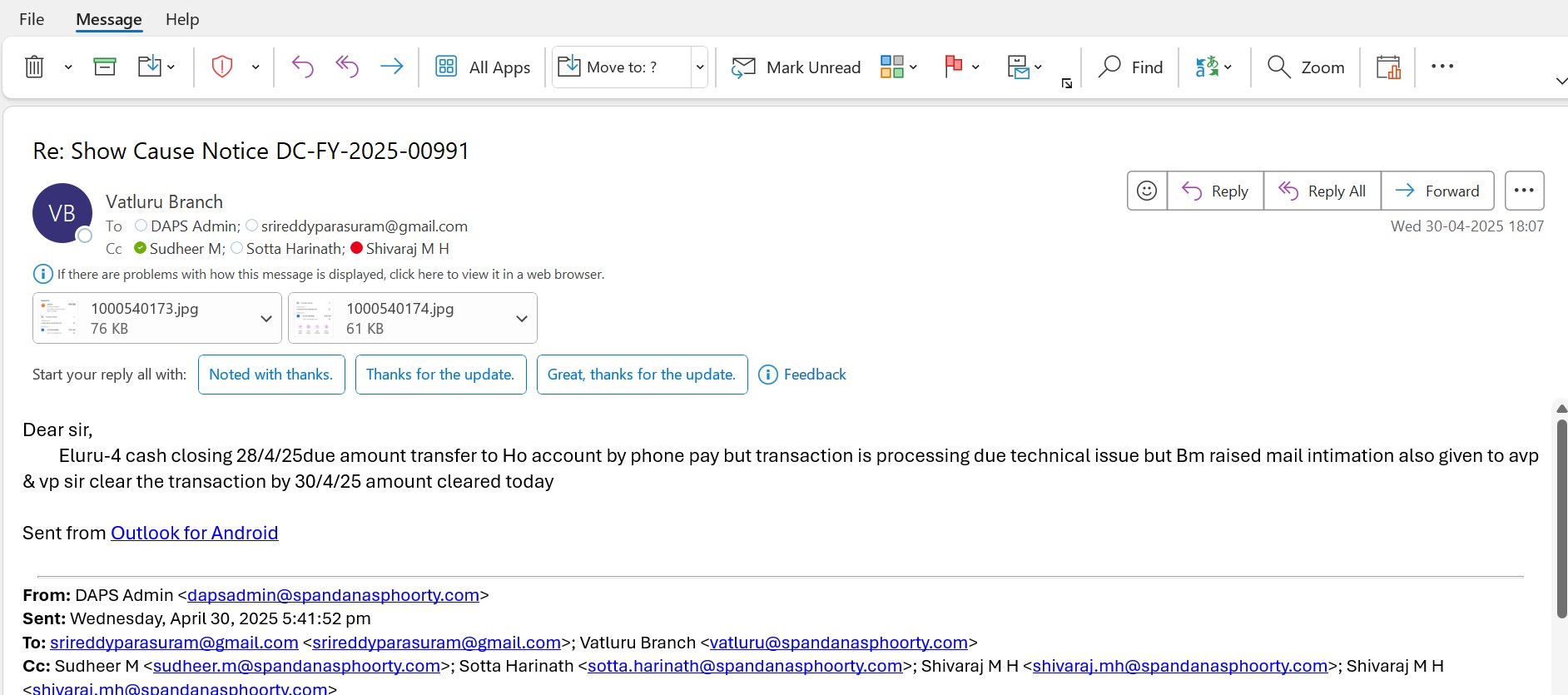Click the emoji reaction smiley icon
Screen dimensions: 1568x695
1147,191
